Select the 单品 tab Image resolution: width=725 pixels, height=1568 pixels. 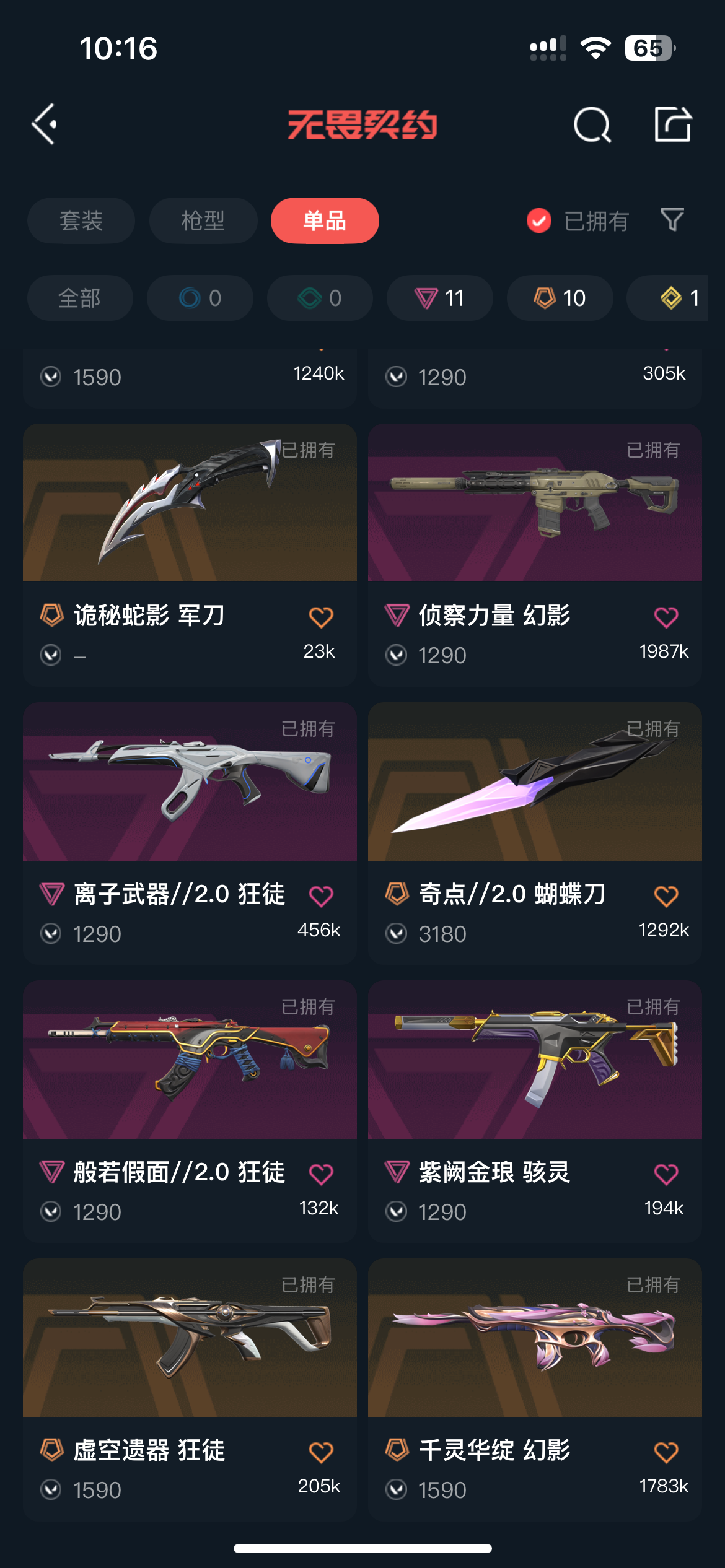(325, 220)
